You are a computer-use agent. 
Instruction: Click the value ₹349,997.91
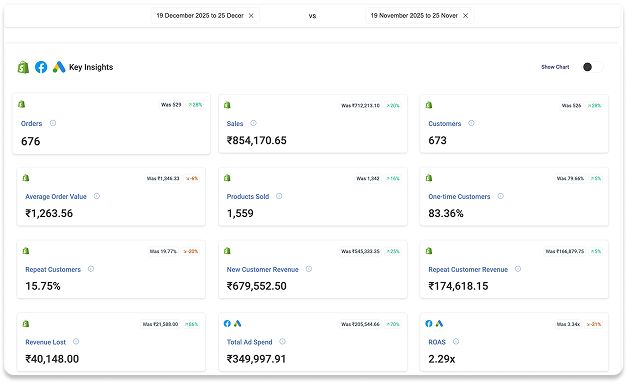(256, 359)
